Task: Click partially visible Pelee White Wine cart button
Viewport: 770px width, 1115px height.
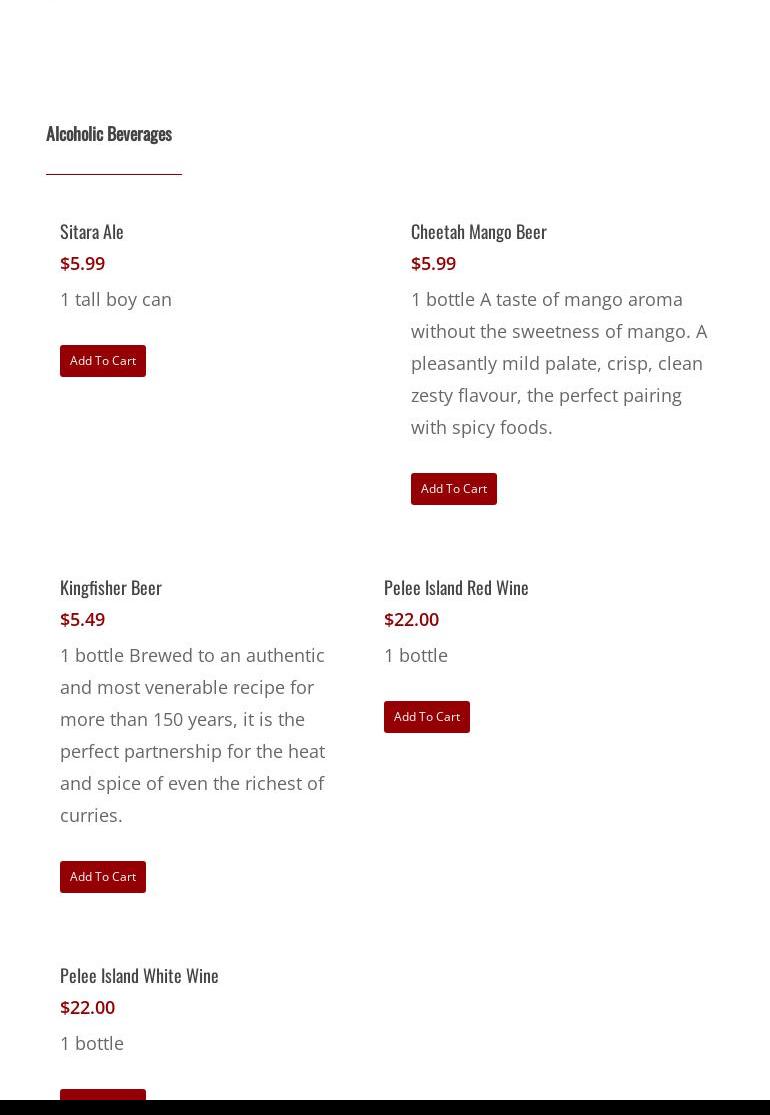Action: (102, 1094)
